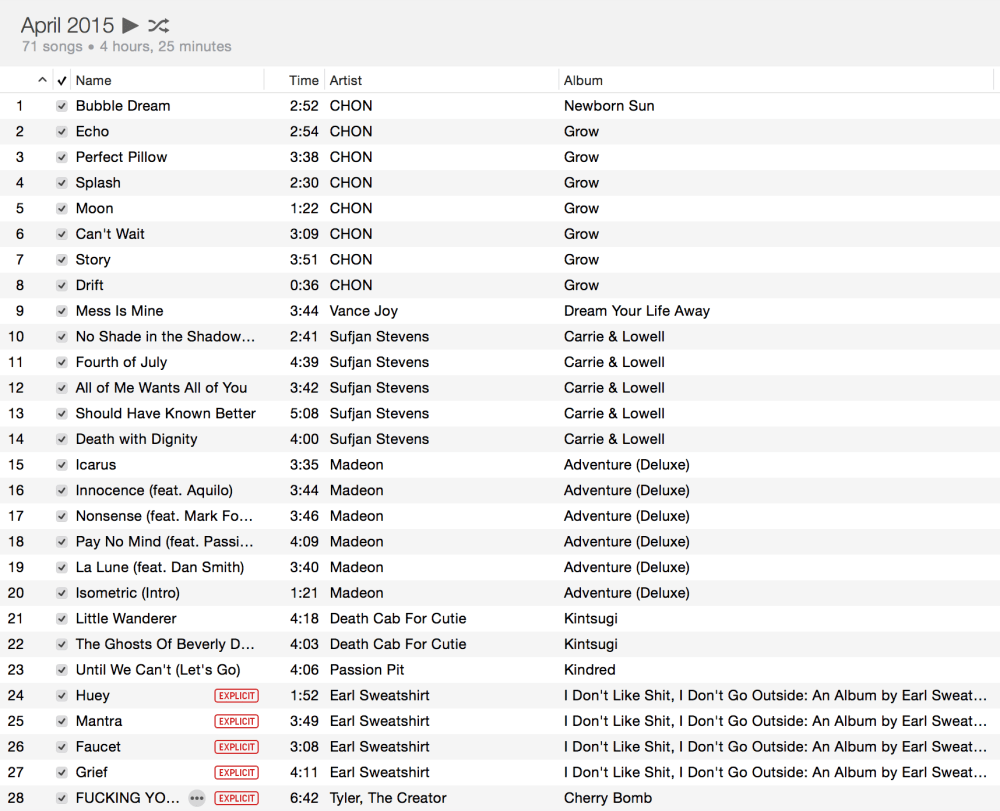Image resolution: width=1000 pixels, height=811 pixels.
Task: Sort songs by the Name column
Action: pyautogui.click(x=94, y=81)
